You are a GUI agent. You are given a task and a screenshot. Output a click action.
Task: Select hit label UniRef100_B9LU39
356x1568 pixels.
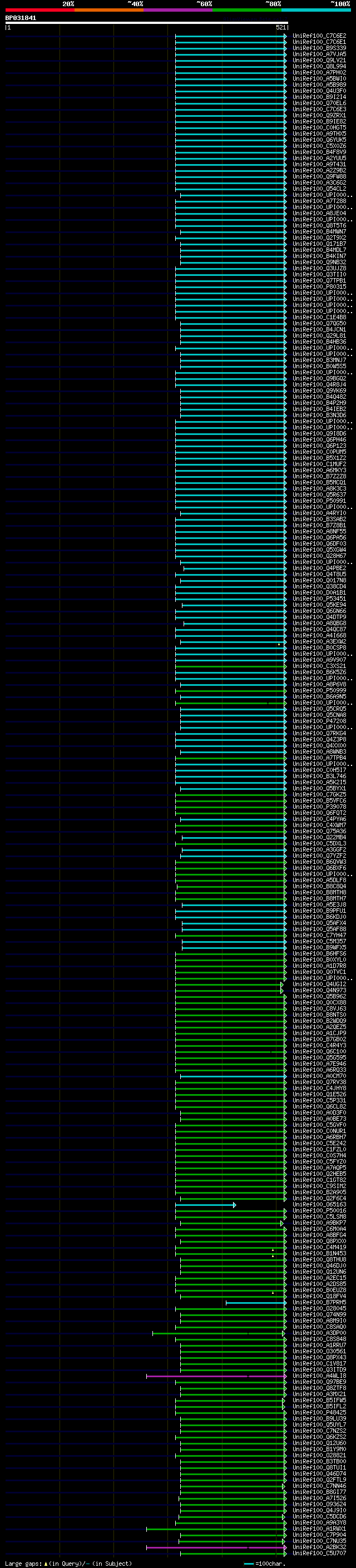click(x=319, y=1419)
